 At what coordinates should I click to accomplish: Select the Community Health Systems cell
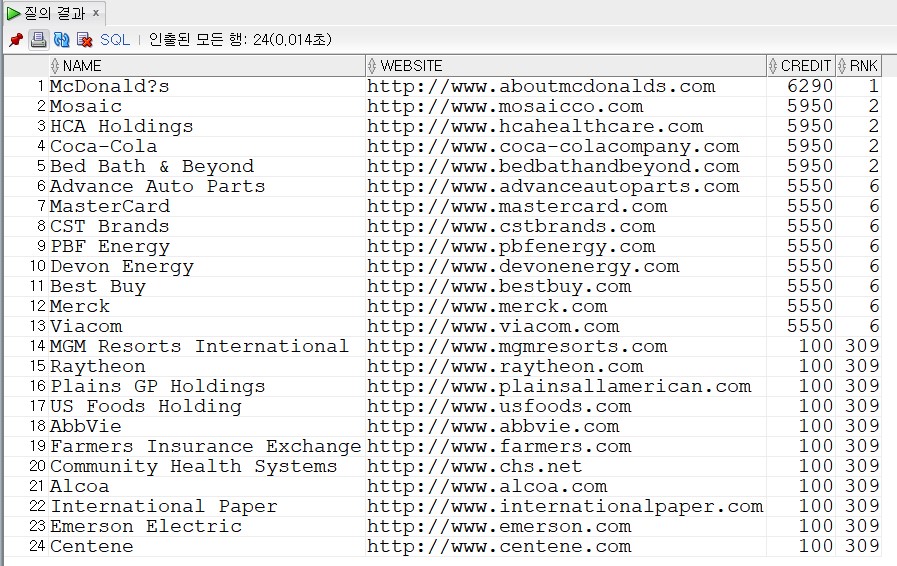(207, 467)
